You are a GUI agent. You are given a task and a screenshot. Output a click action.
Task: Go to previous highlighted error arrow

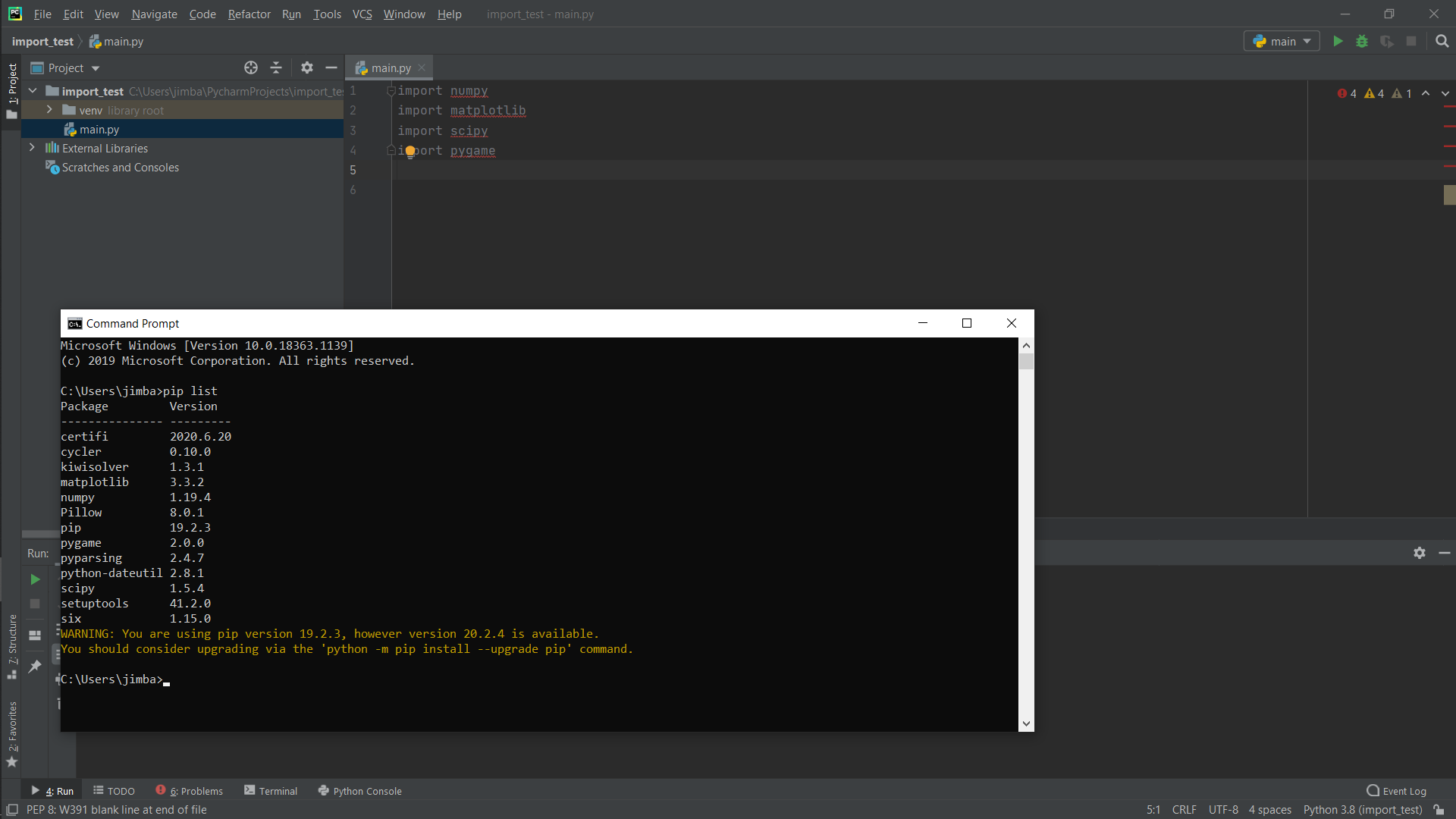pos(1426,93)
